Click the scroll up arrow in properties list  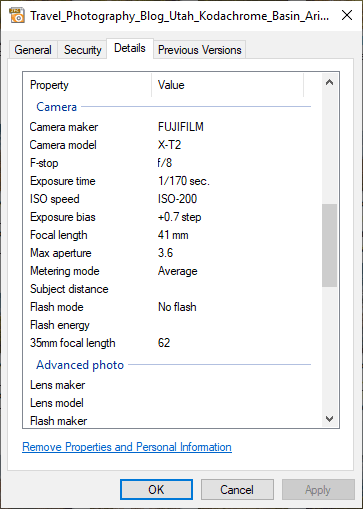[329, 82]
